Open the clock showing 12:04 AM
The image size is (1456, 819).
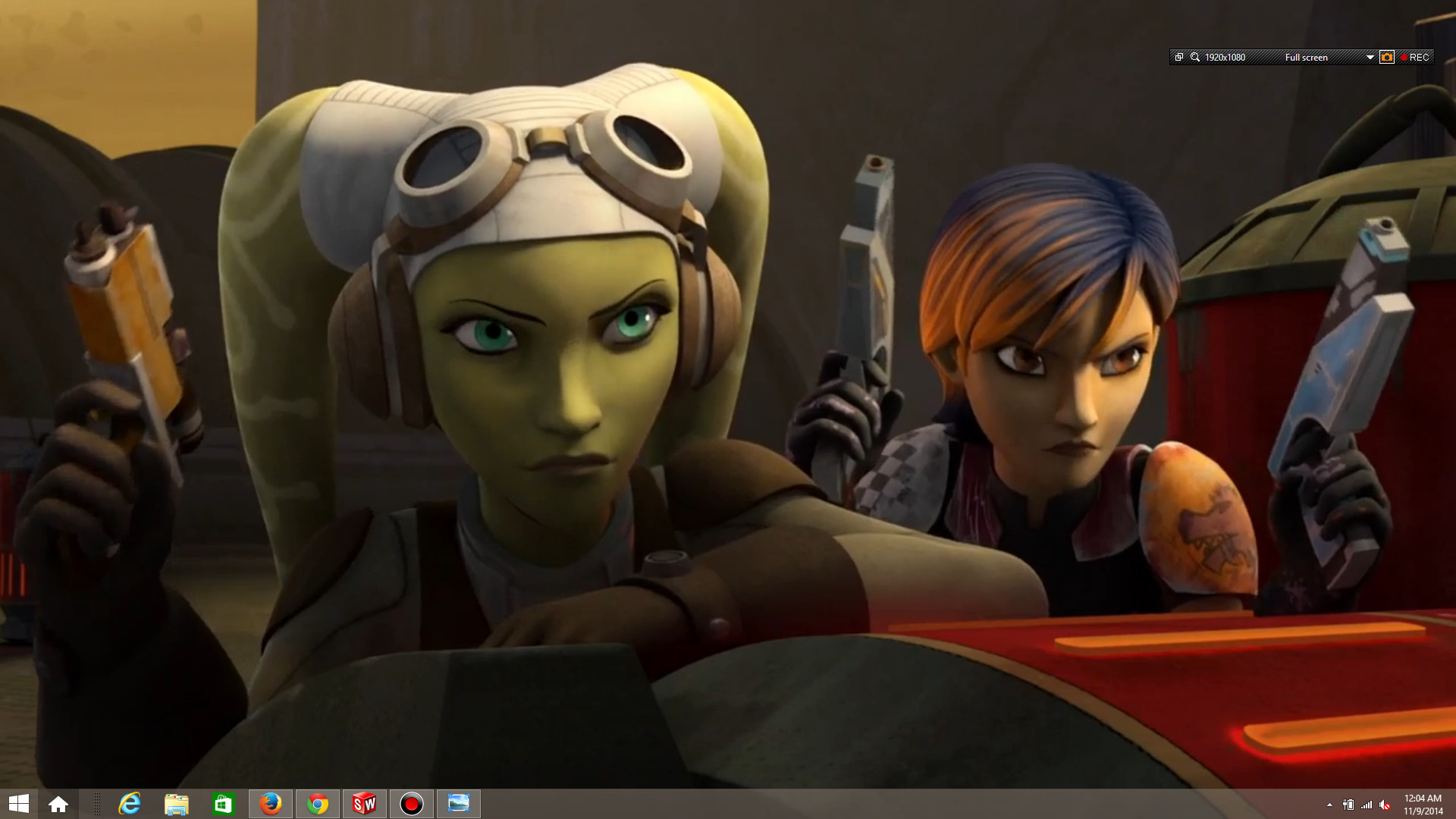[x=1423, y=805]
